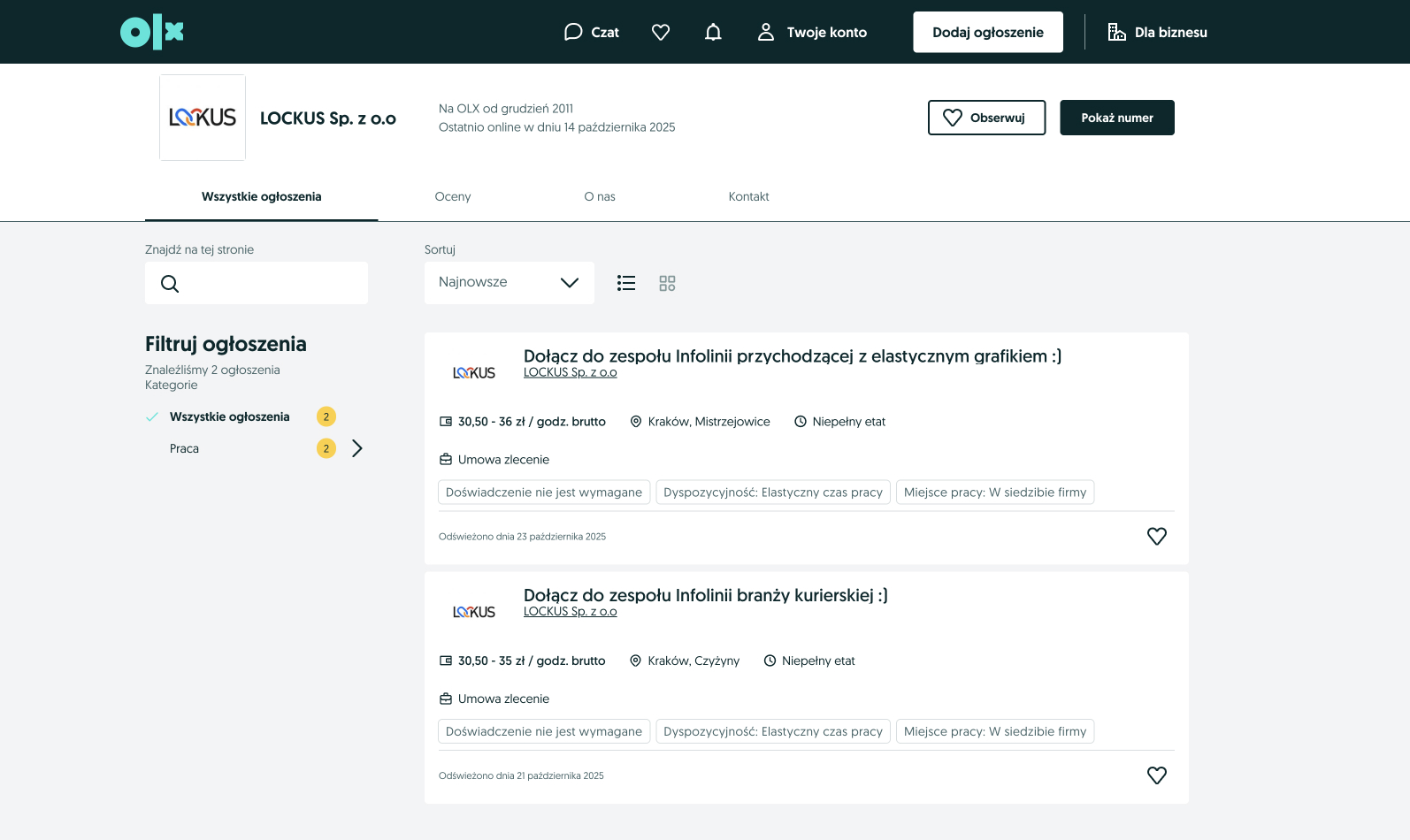1410x840 pixels.
Task: Click LOCKUS logo in Mistrzejowice listing
Action: coord(474,373)
